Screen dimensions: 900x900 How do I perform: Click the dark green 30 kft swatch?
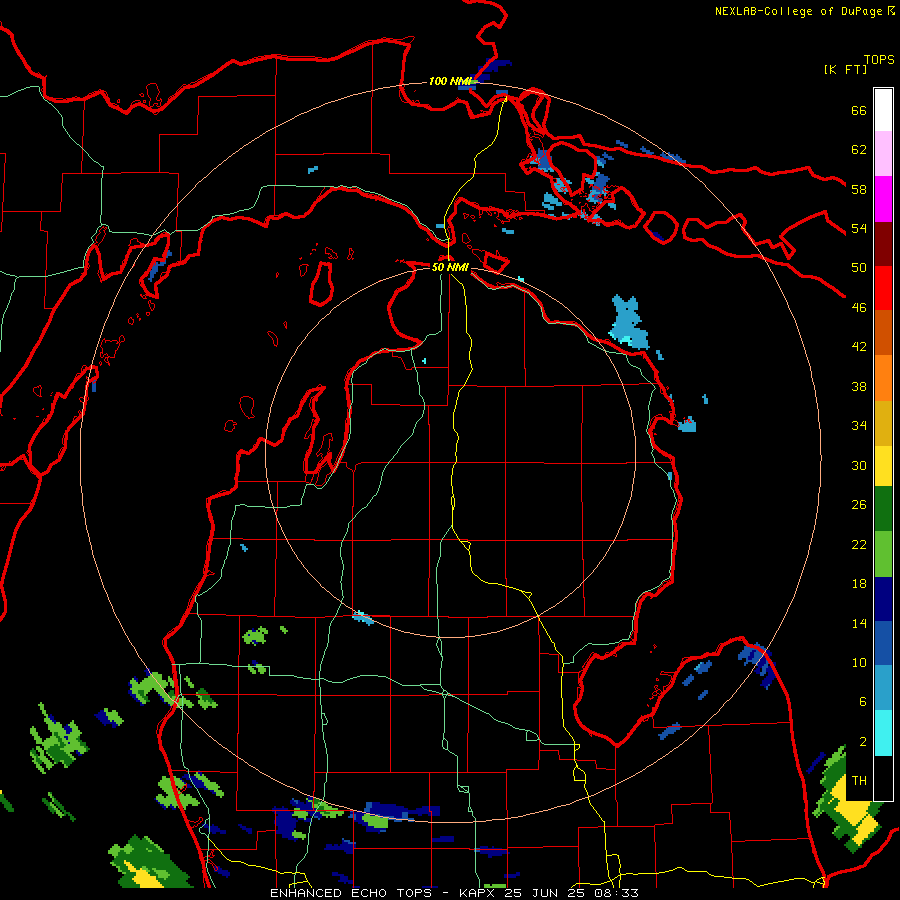coord(883,509)
